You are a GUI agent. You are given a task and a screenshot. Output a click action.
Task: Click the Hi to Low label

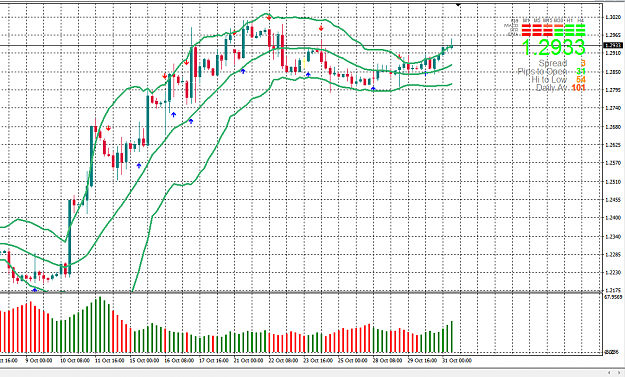548,80
